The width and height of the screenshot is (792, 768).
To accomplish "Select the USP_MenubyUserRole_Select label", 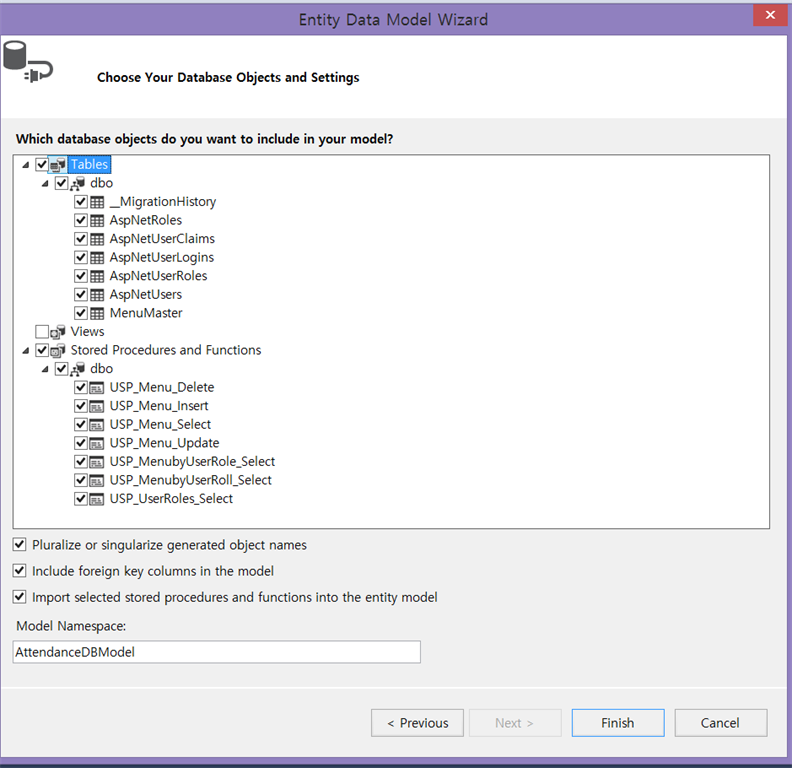I will [192, 462].
